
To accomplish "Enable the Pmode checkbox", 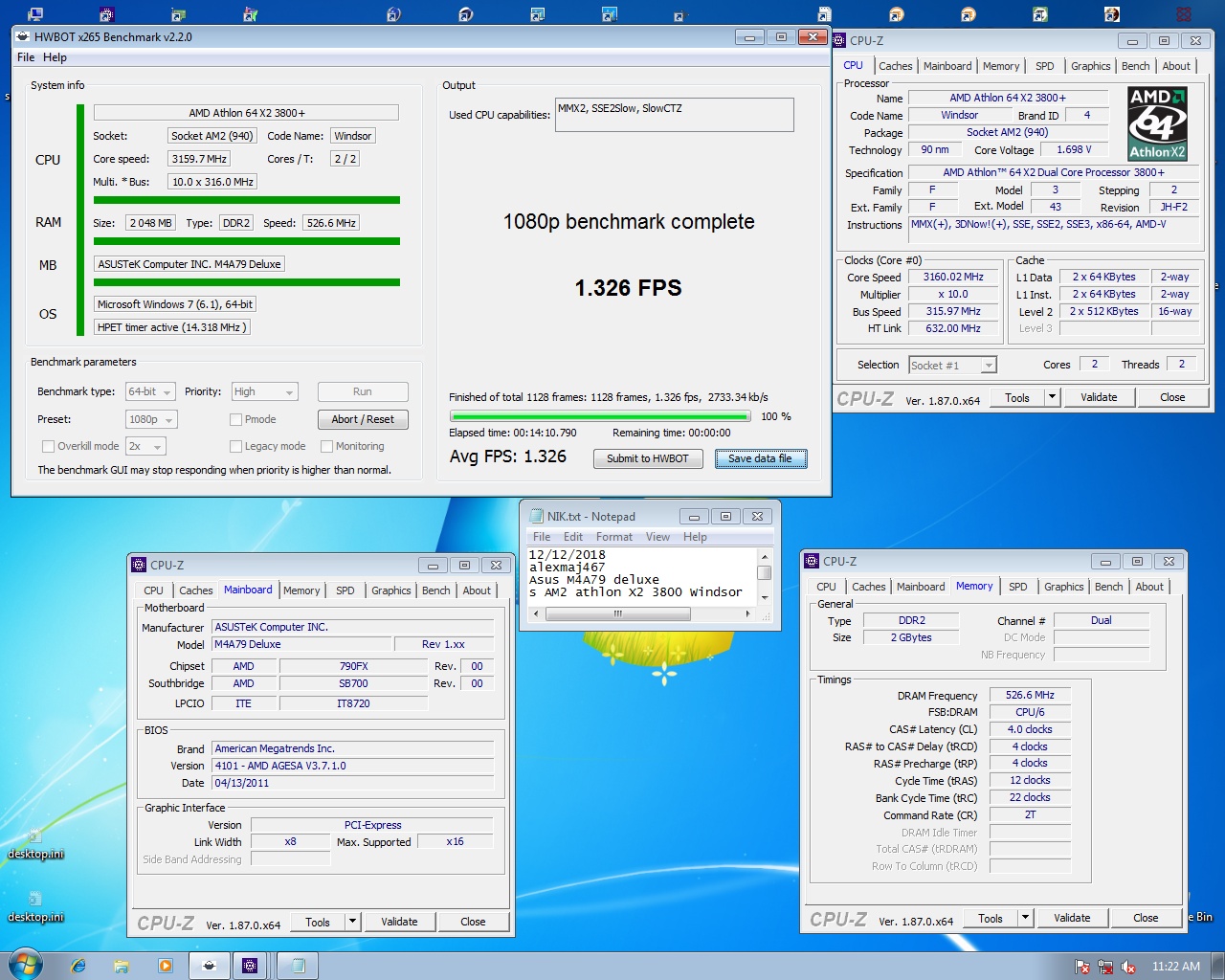I will [235, 419].
